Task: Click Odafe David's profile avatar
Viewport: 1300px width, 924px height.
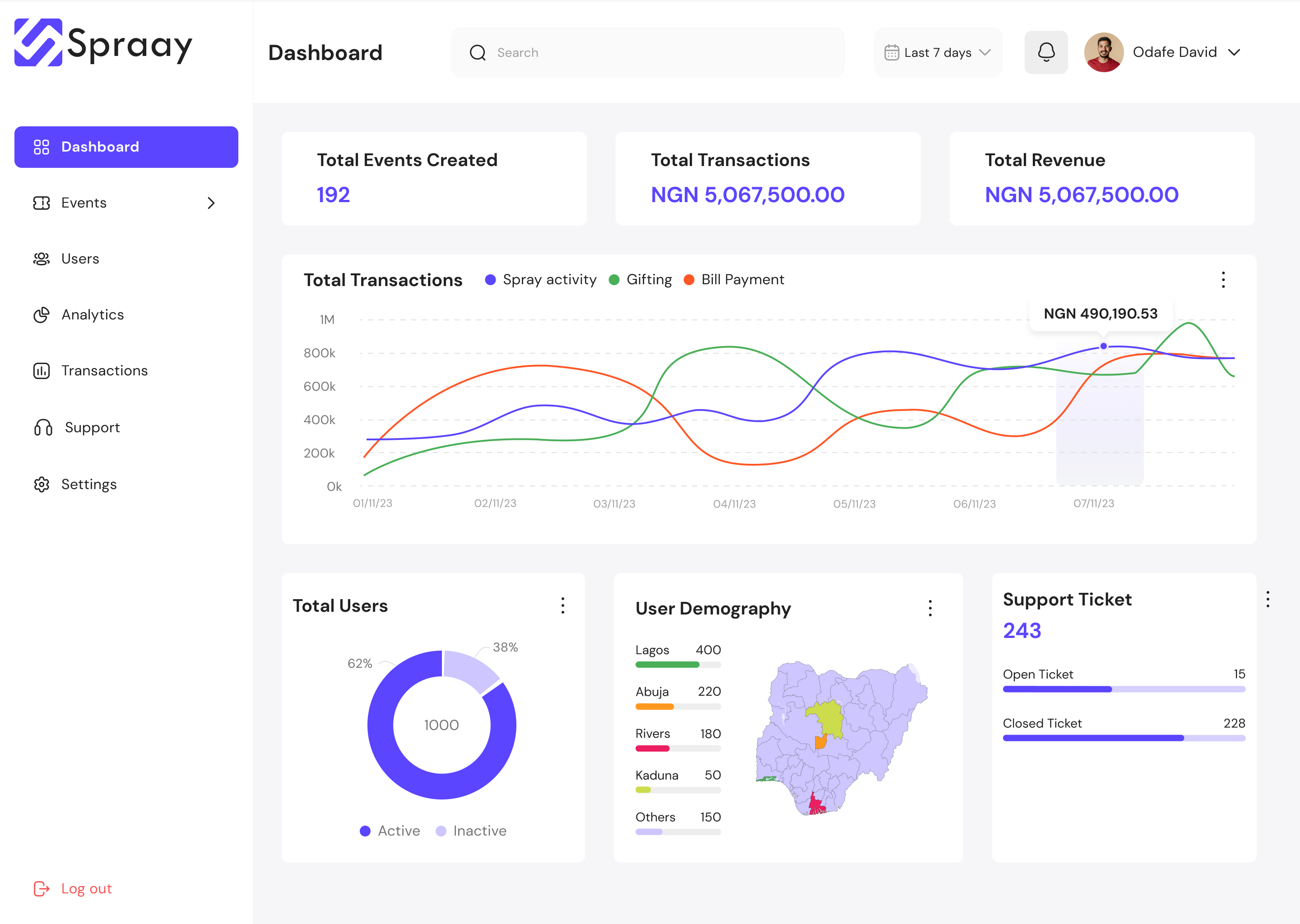Action: click(x=1104, y=52)
